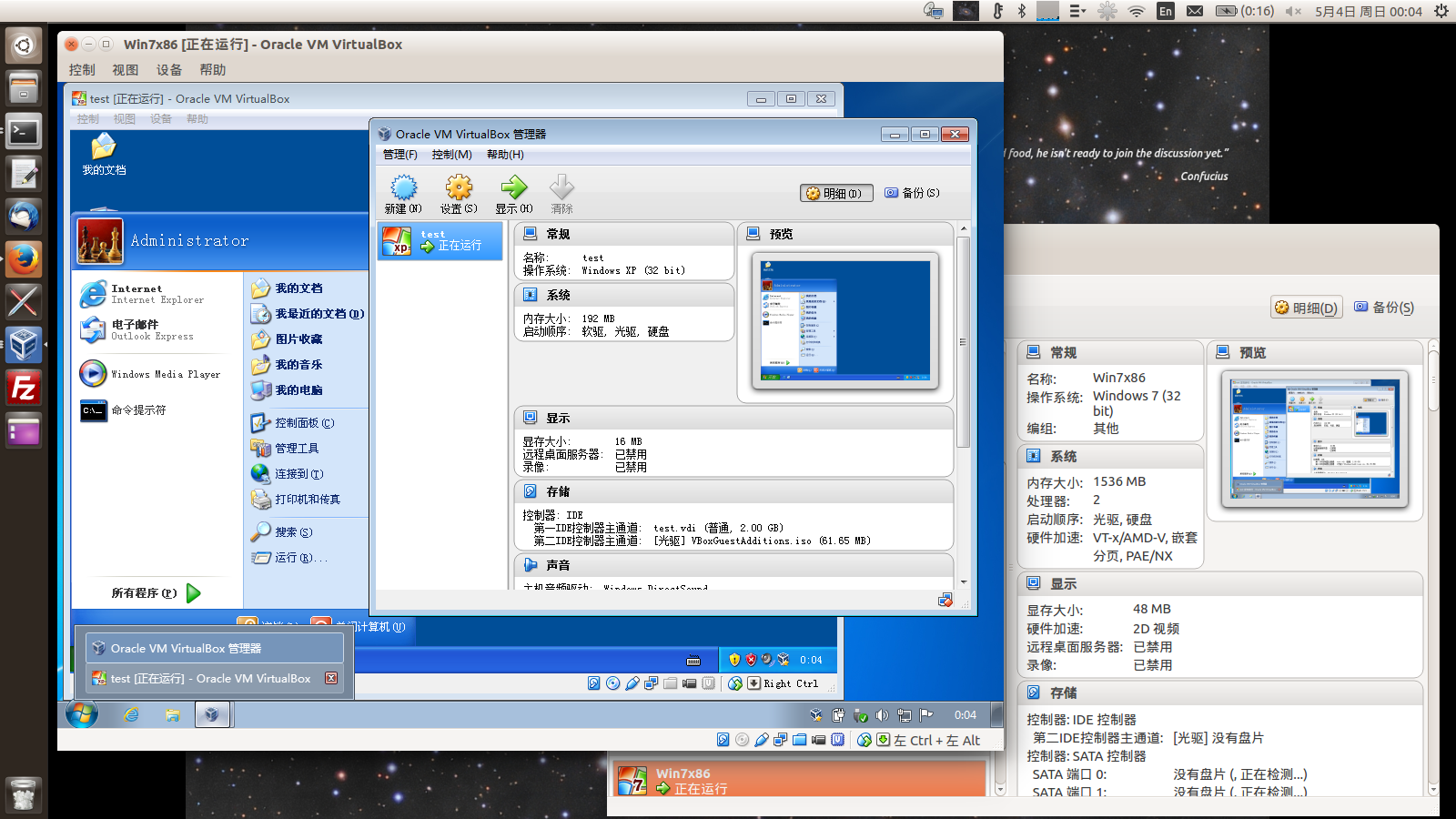Click the 新建 (New) toolbar icon in VirtualBox Manager
This screenshot has width=1456, height=819.
403,194
